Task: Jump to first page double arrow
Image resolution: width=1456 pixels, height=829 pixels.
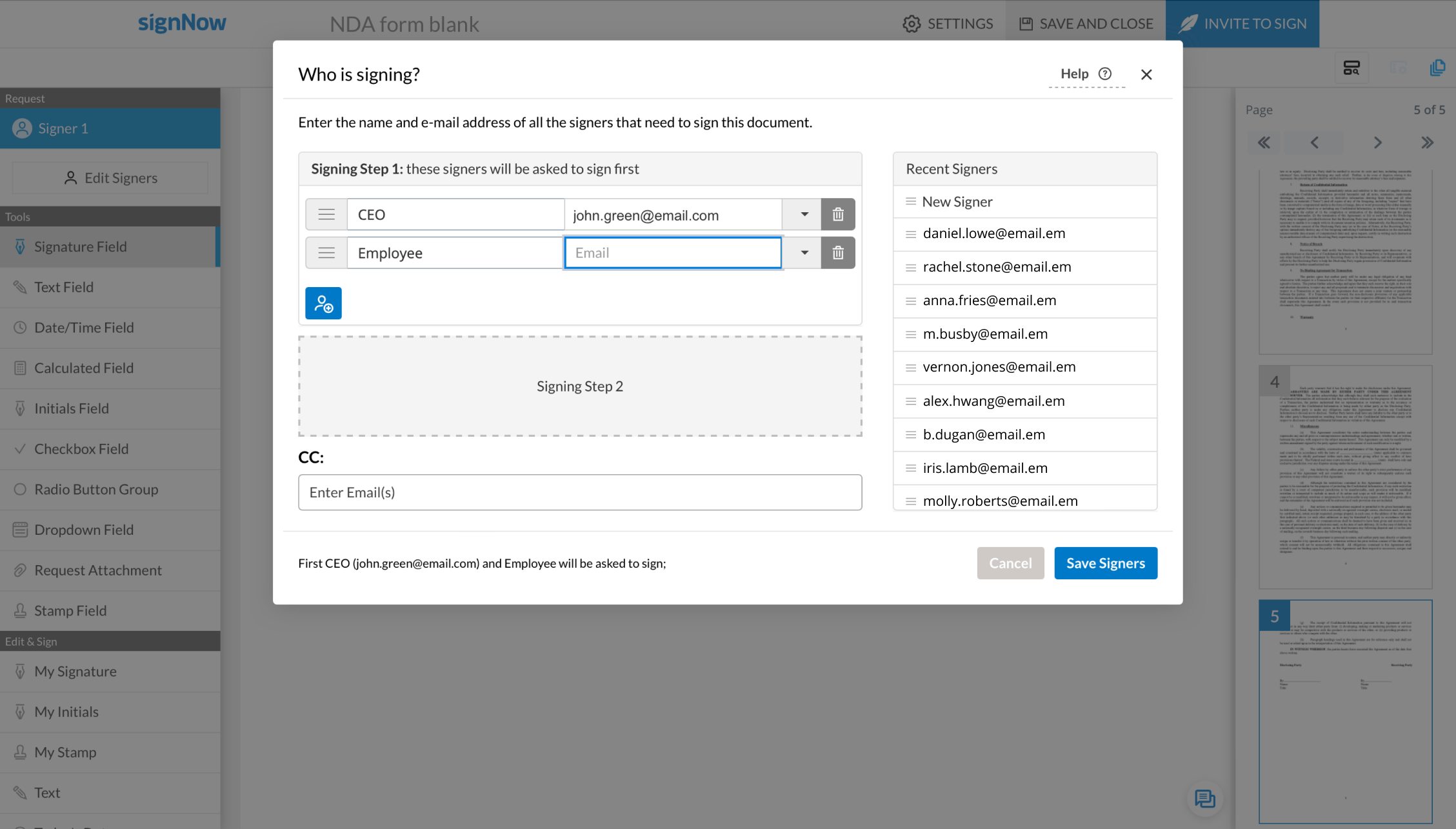Action: click(x=1264, y=143)
